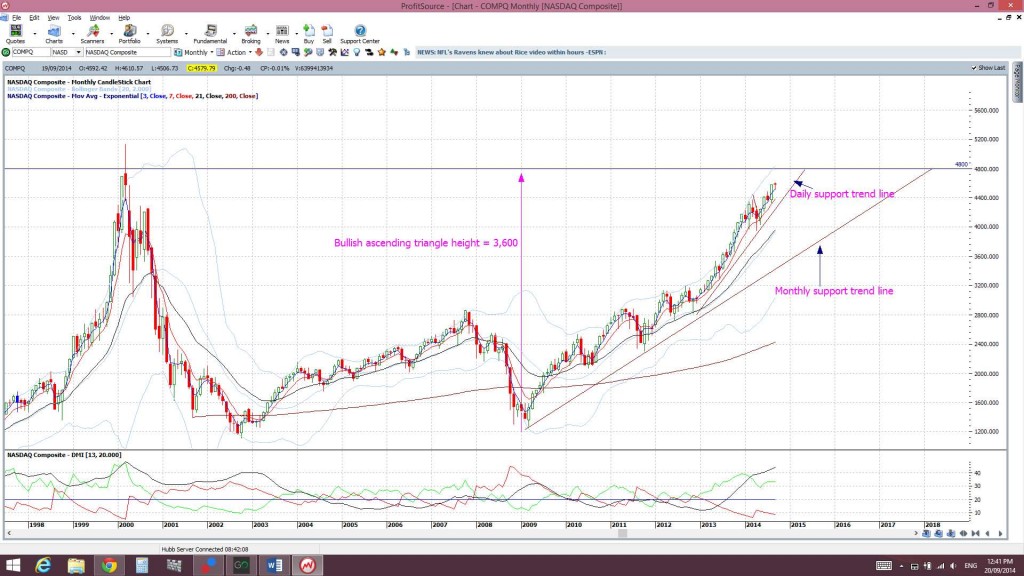Image resolution: width=1024 pixels, height=576 pixels.
Task: Click the expand bars icon
Action: click(x=963, y=534)
